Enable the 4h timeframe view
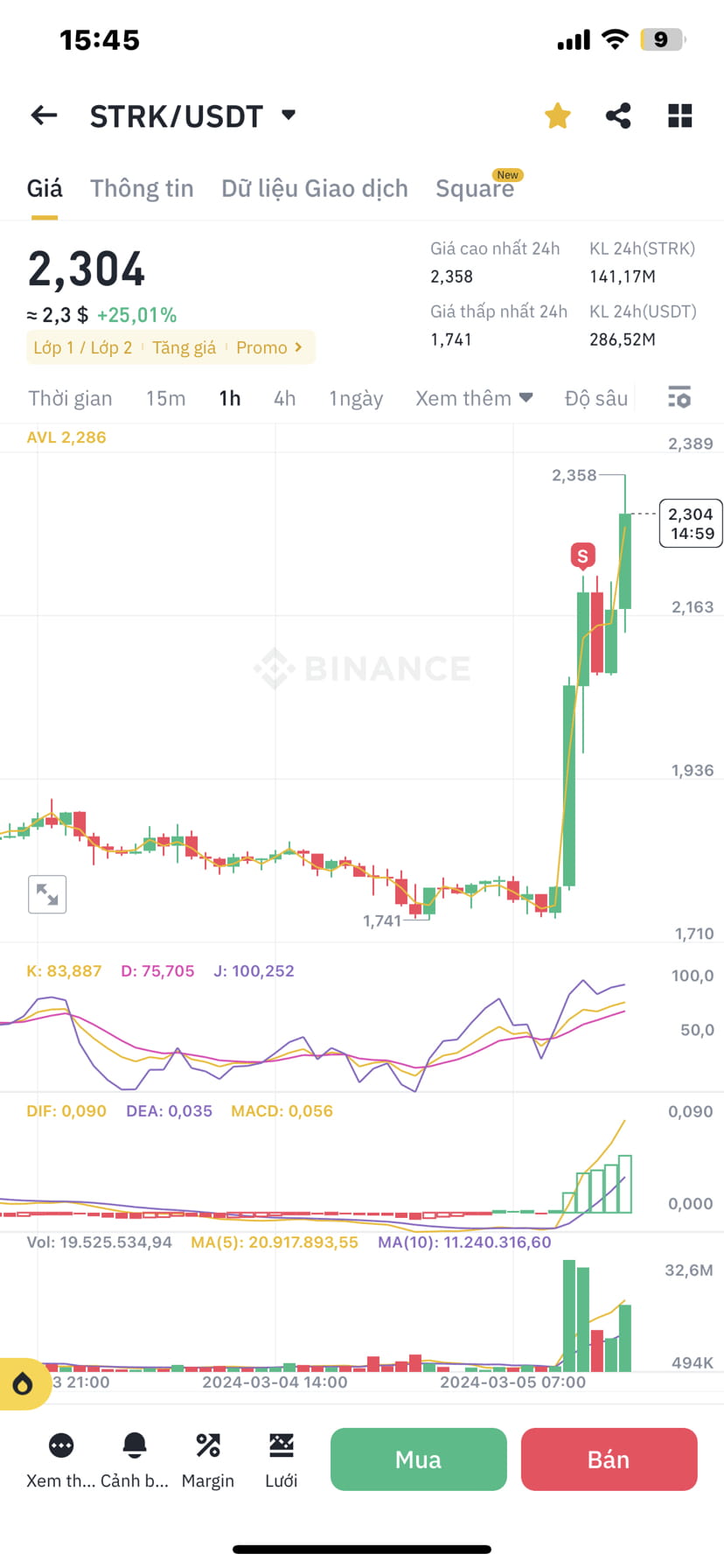The height and width of the screenshot is (1568, 724). (283, 398)
